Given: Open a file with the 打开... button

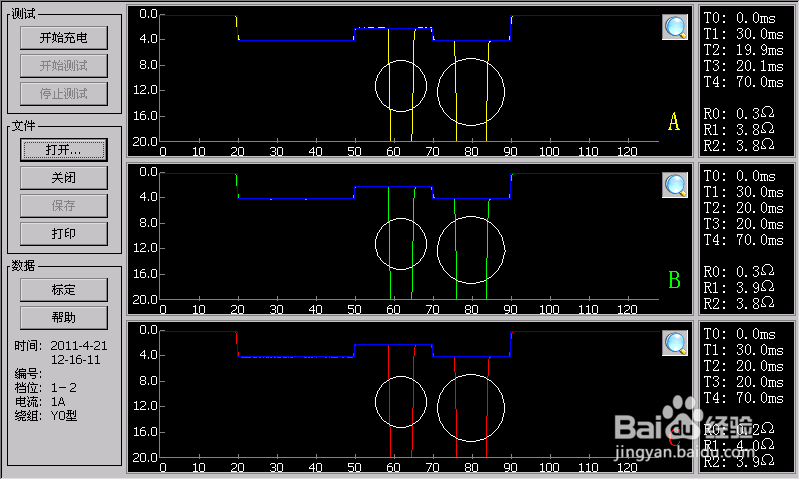Looking at the screenshot, I should point(64,150).
